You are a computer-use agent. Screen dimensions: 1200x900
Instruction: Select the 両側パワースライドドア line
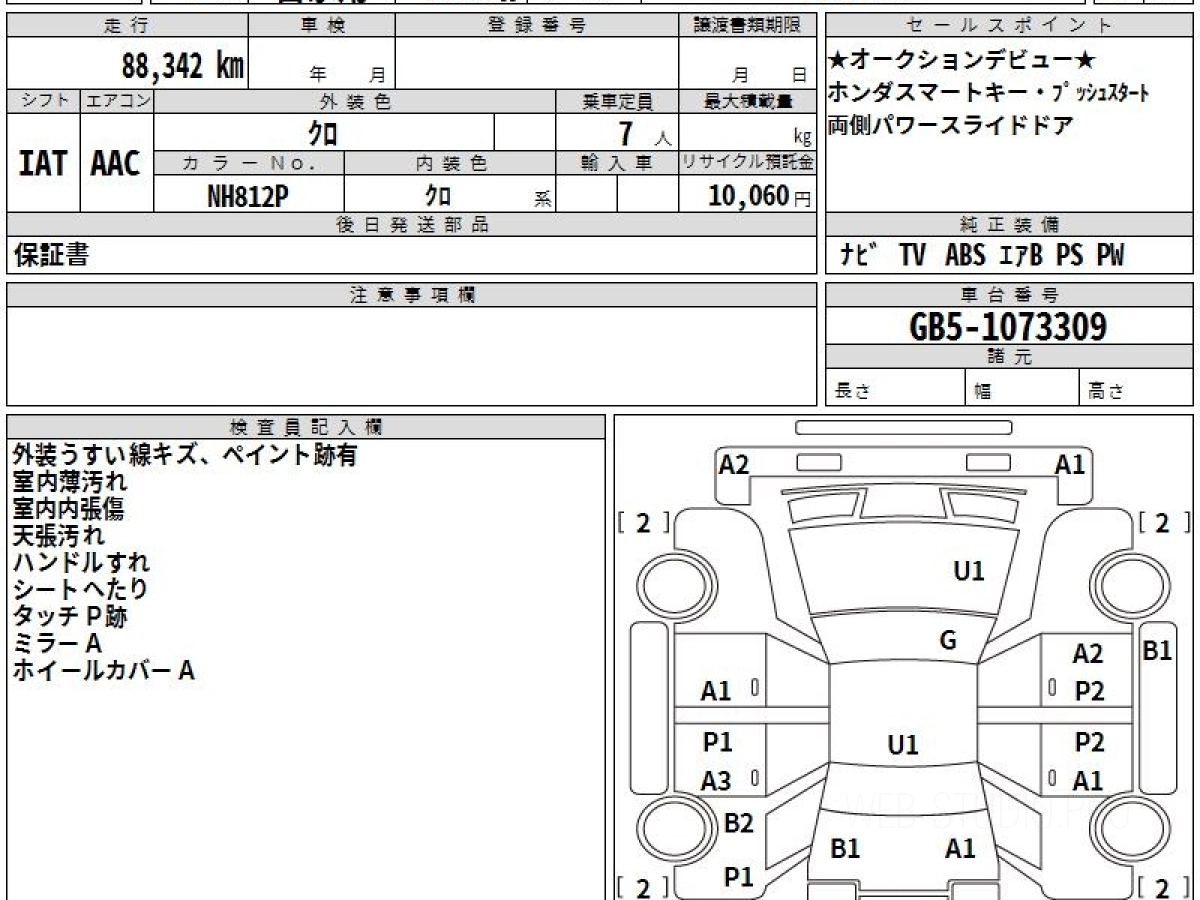click(951, 126)
